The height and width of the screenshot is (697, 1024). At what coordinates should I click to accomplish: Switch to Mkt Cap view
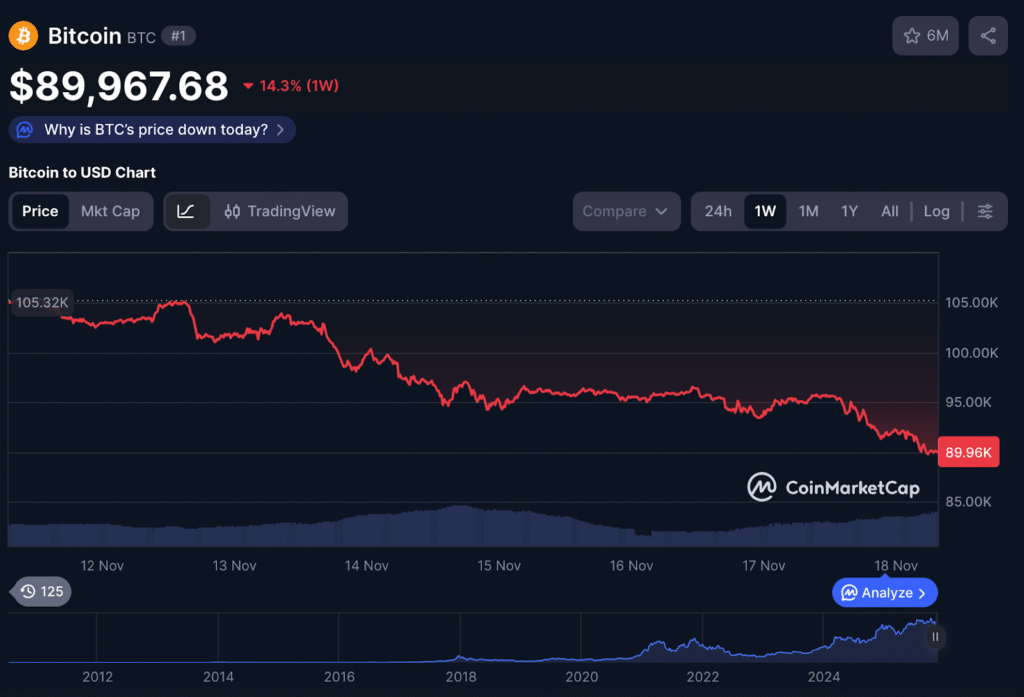pos(110,211)
